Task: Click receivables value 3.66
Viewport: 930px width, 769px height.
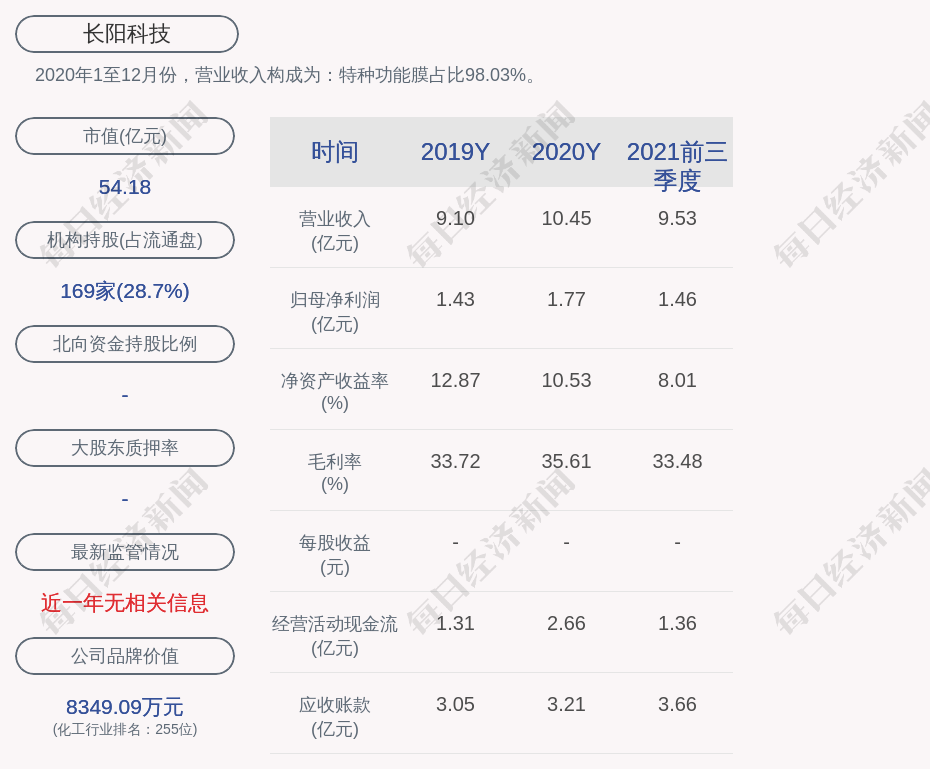Action: click(677, 704)
